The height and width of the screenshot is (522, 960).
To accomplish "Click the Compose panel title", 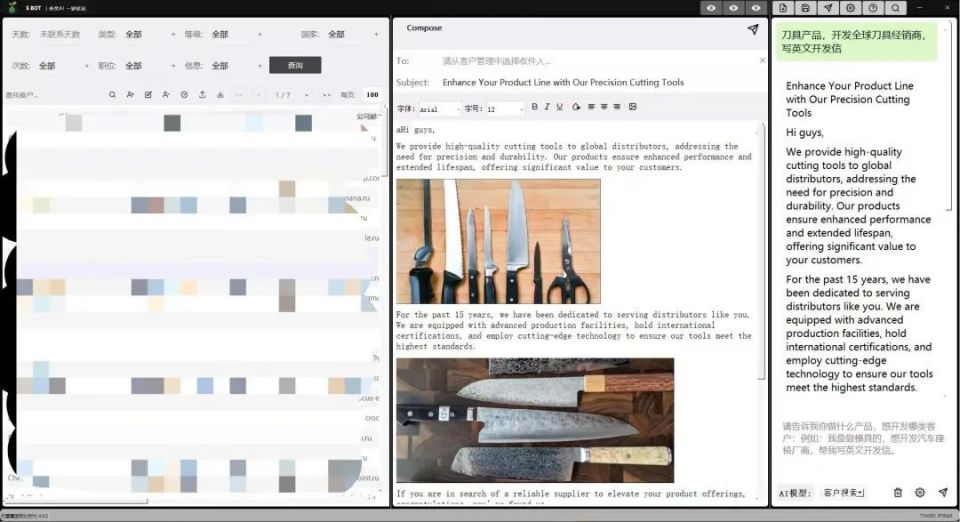I will (424, 28).
